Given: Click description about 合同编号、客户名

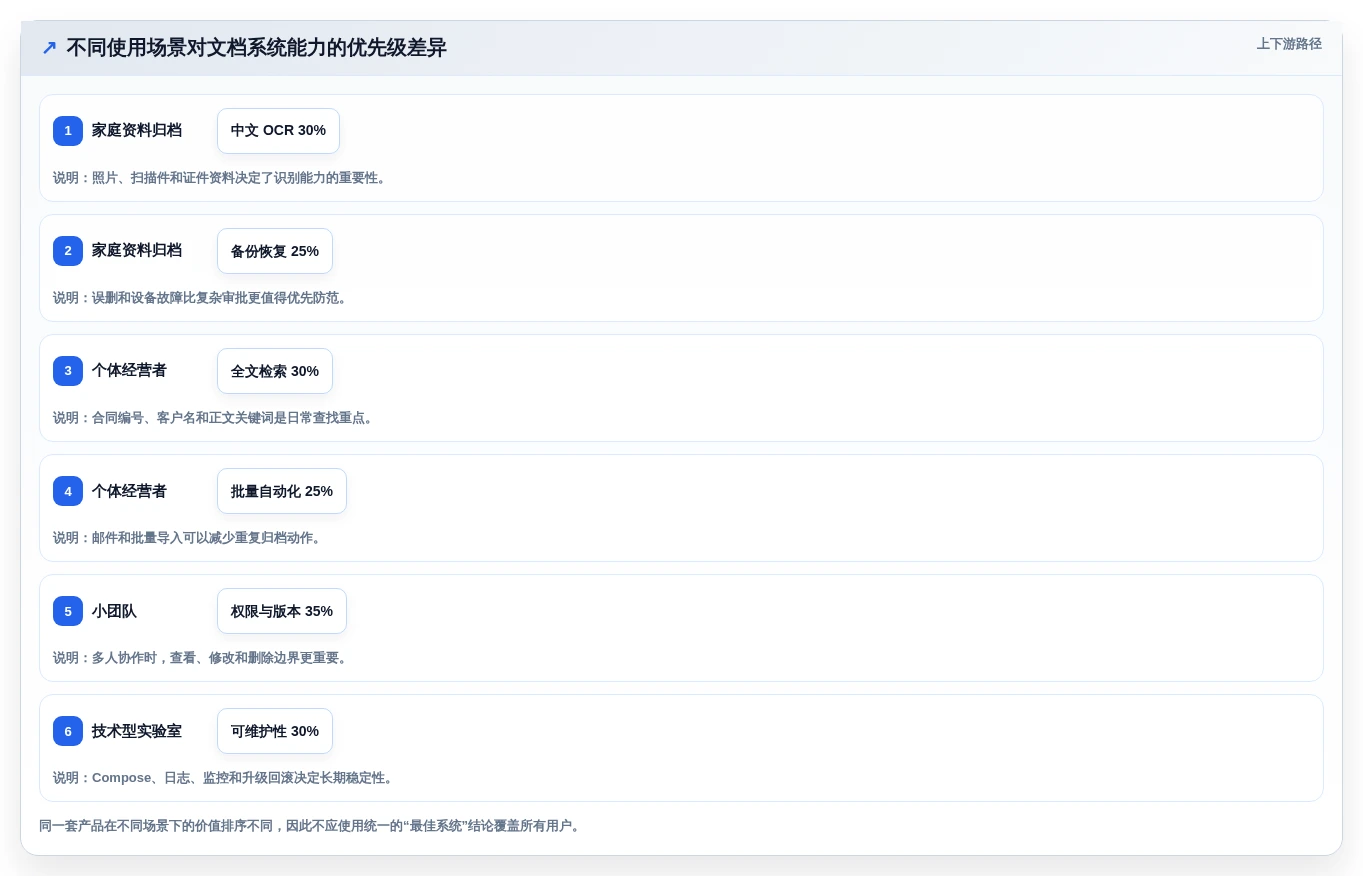Looking at the screenshot, I should (215, 418).
